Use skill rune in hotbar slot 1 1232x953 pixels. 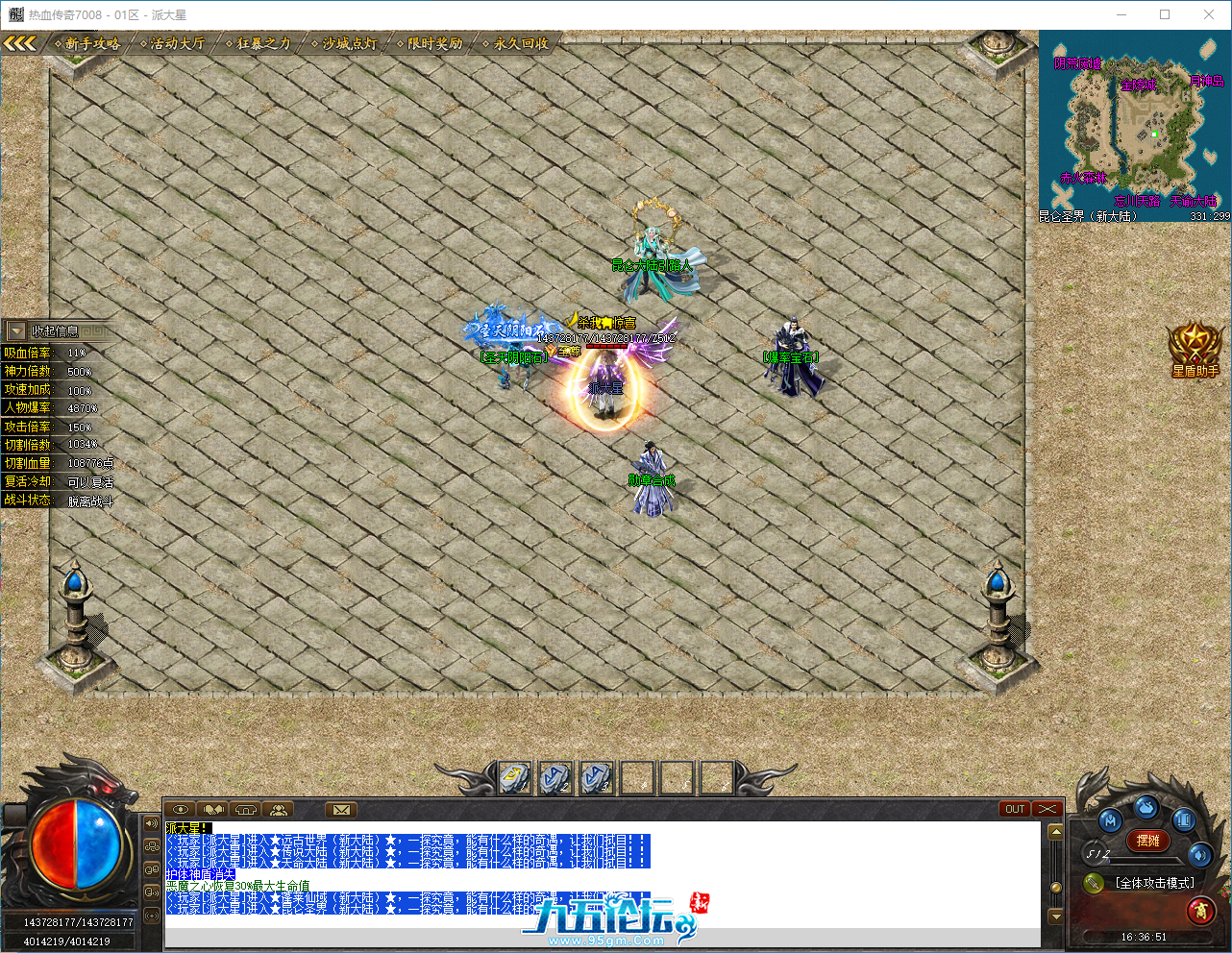coord(515,777)
